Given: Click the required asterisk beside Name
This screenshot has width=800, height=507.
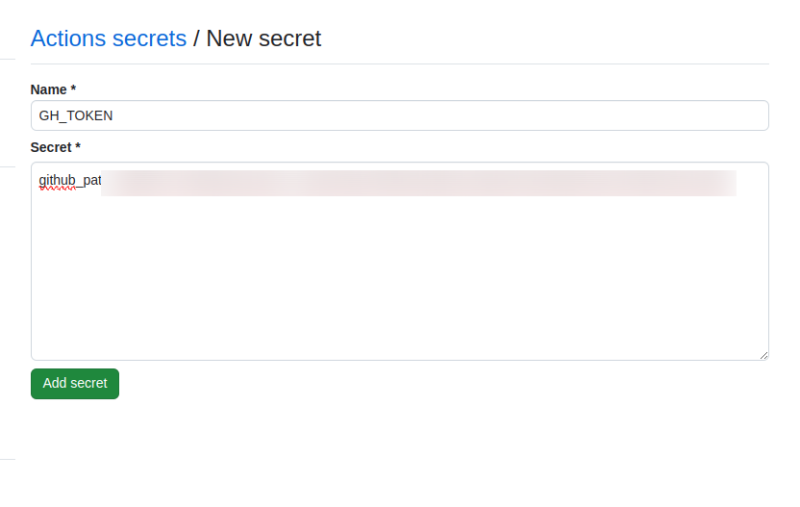Looking at the screenshot, I should [73, 89].
